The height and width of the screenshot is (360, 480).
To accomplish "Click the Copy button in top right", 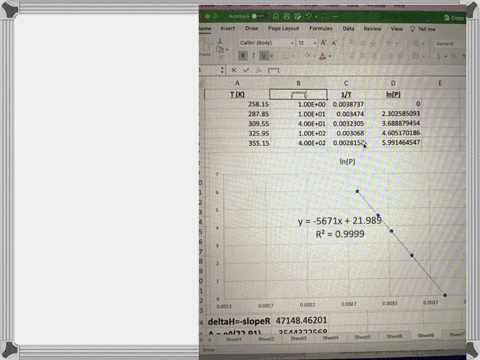I will tap(454, 18).
